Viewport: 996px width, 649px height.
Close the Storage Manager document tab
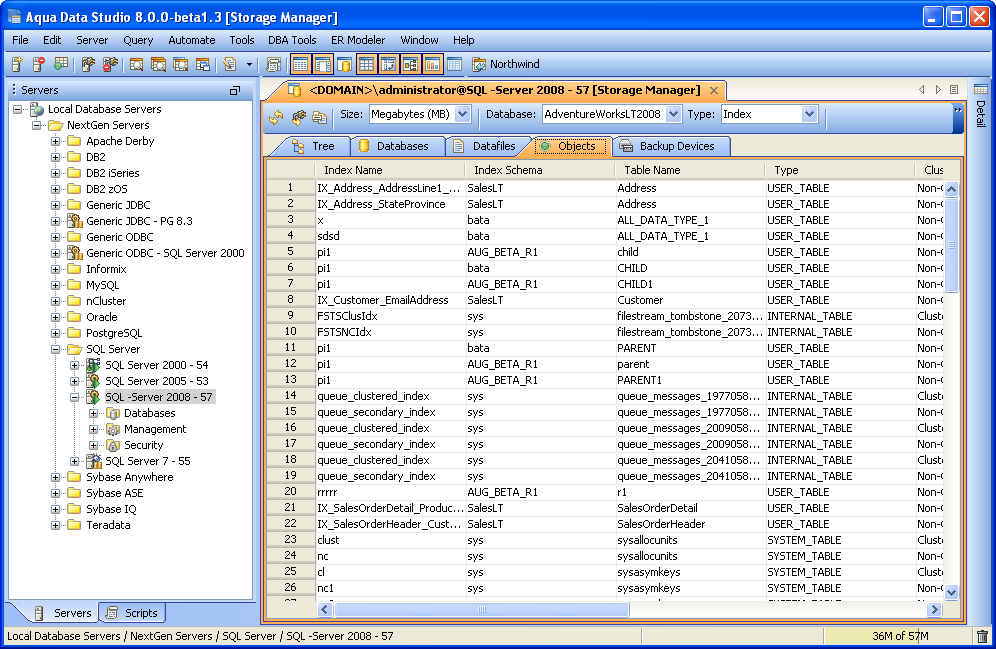[x=714, y=90]
